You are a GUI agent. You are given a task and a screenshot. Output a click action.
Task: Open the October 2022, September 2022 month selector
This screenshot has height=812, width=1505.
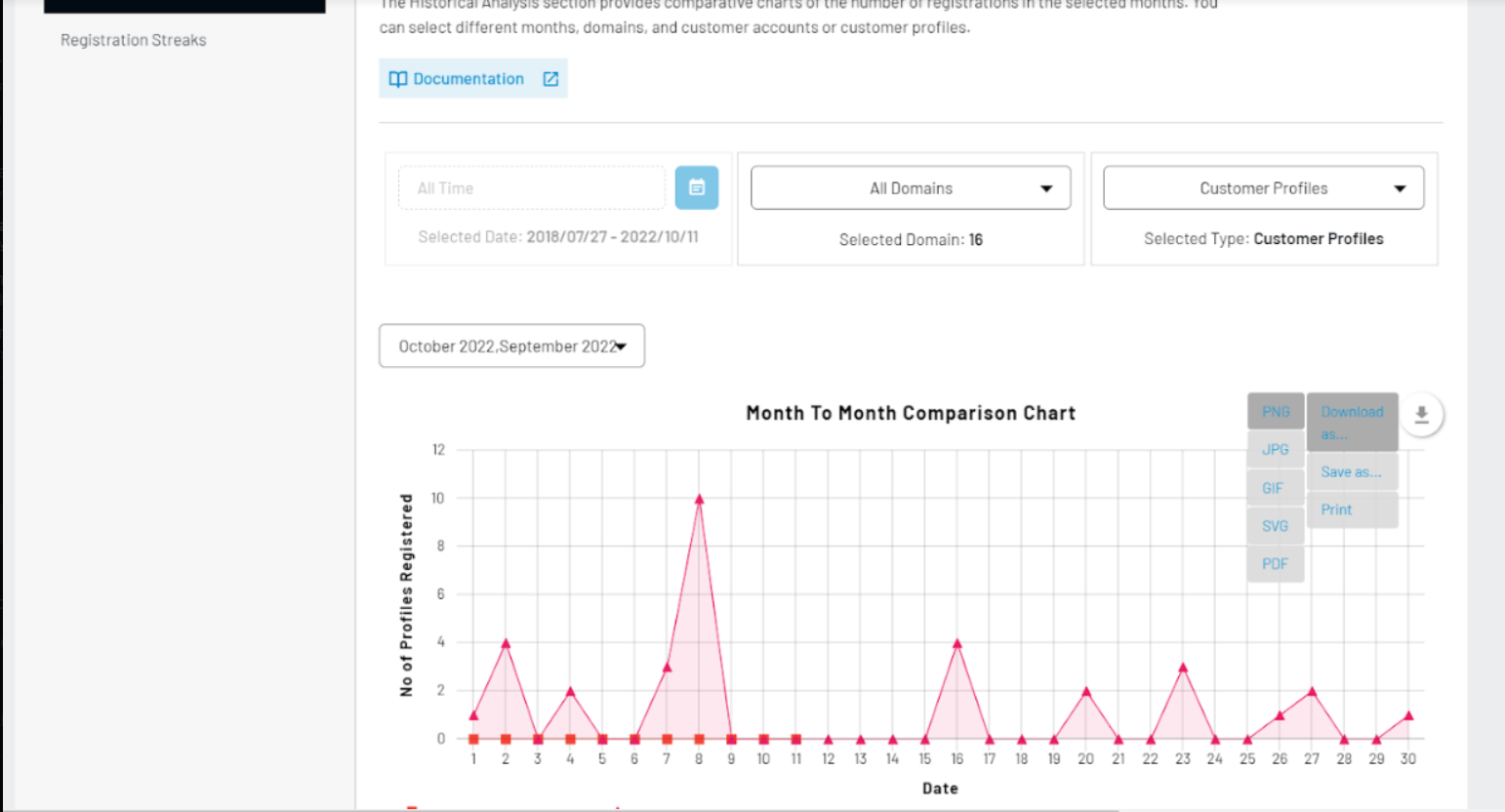pyautogui.click(x=511, y=346)
